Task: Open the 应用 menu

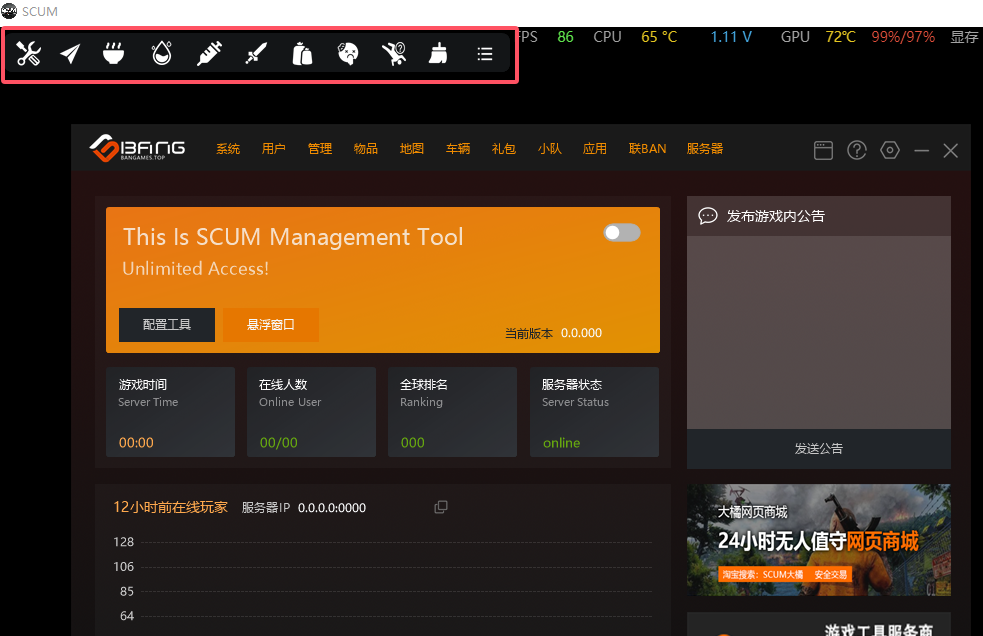Action: tap(595, 149)
